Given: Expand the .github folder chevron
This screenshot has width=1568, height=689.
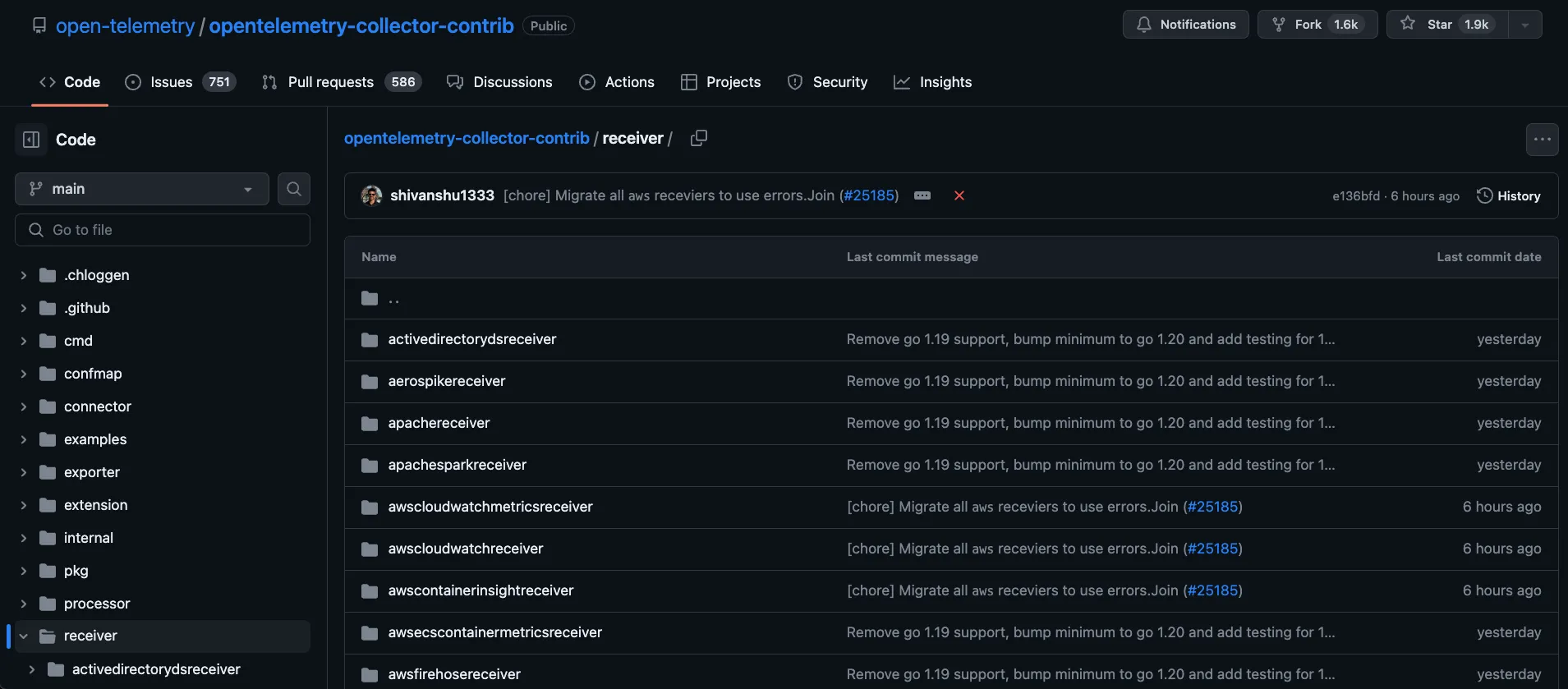Looking at the screenshot, I should point(24,308).
